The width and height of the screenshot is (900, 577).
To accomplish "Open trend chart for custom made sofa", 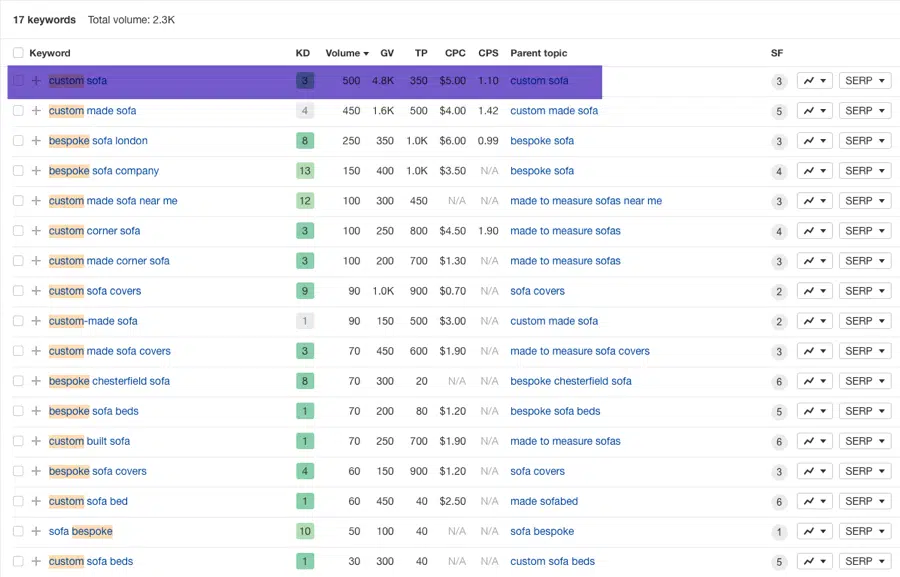I will tap(814, 111).
